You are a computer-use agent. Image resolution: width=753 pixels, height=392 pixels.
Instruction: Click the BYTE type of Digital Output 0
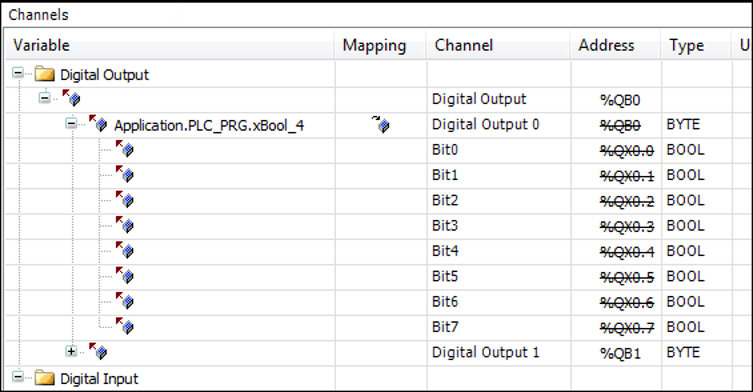(683, 124)
